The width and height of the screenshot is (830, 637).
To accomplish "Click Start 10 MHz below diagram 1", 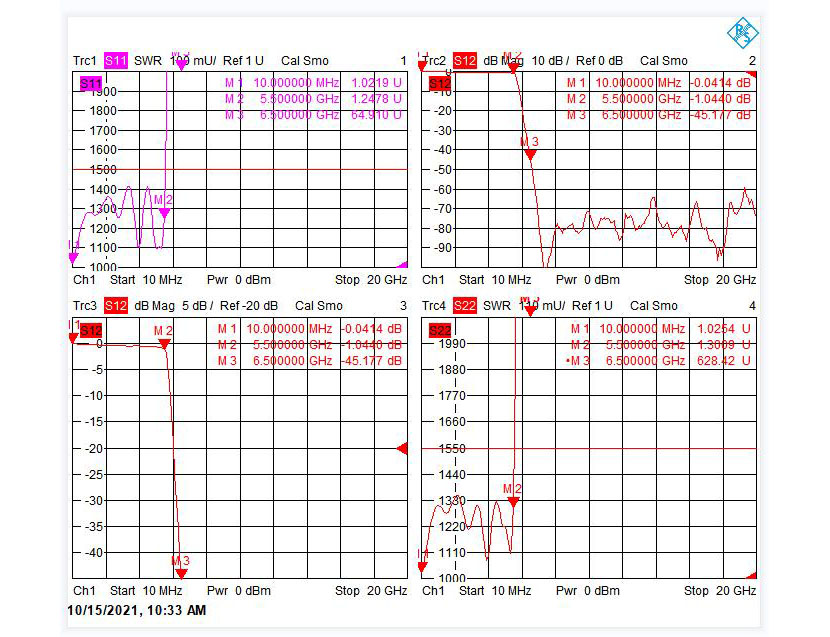I will (x=146, y=280).
